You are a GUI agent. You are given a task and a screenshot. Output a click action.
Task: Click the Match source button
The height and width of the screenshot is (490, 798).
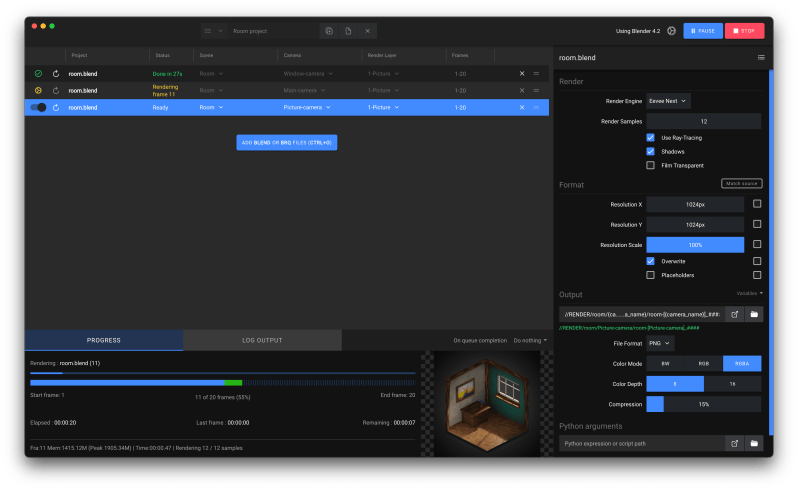pos(742,183)
